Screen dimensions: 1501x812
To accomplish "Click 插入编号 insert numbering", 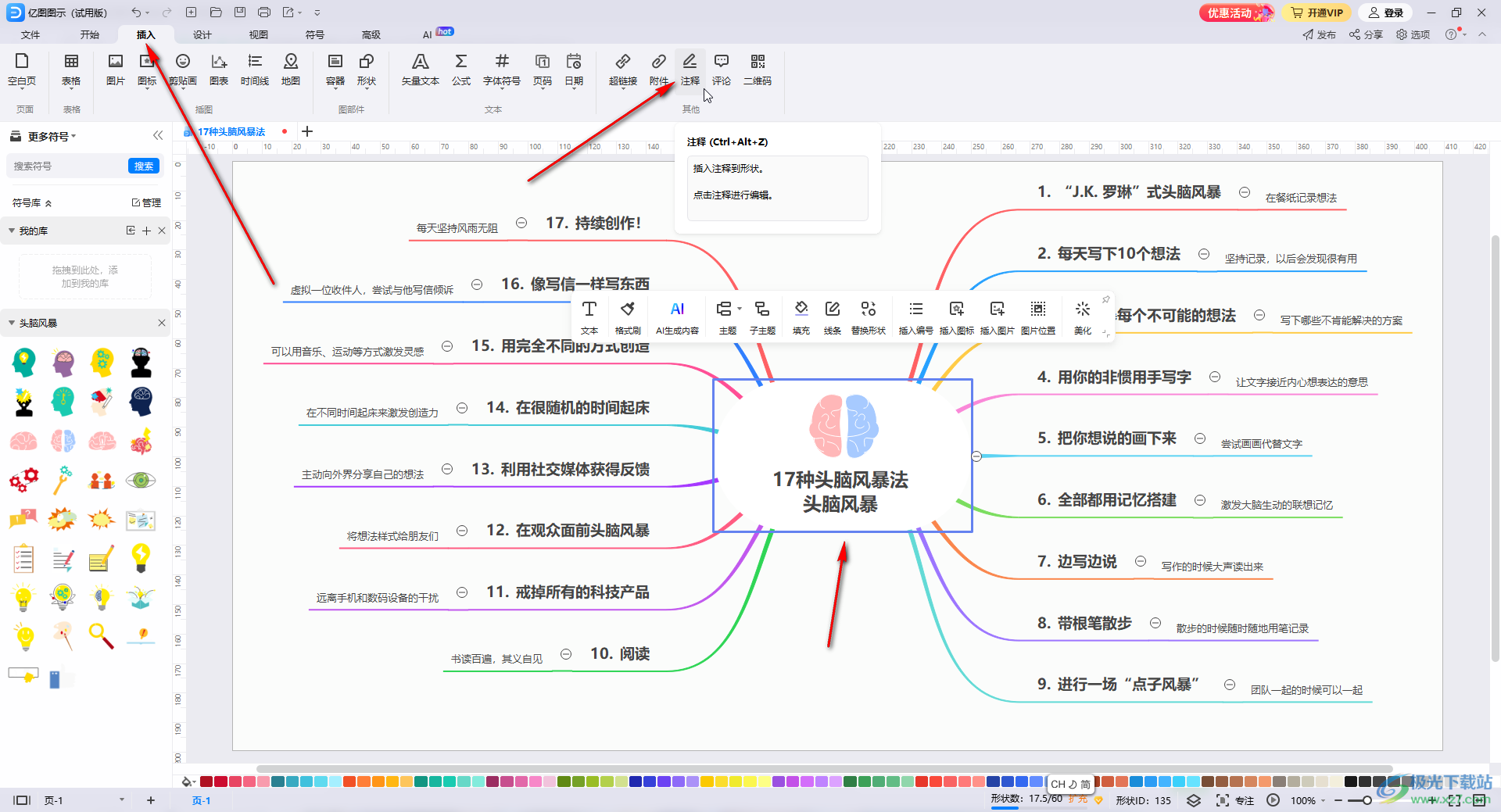I will point(916,317).
